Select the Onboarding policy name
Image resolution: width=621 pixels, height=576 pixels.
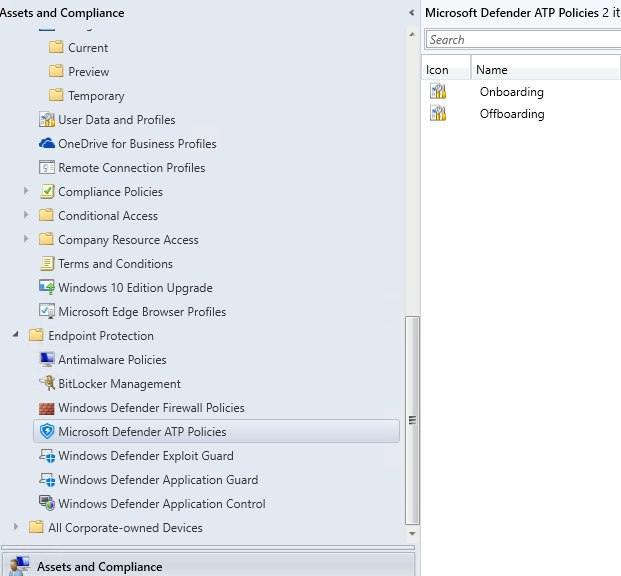(511, 92)
